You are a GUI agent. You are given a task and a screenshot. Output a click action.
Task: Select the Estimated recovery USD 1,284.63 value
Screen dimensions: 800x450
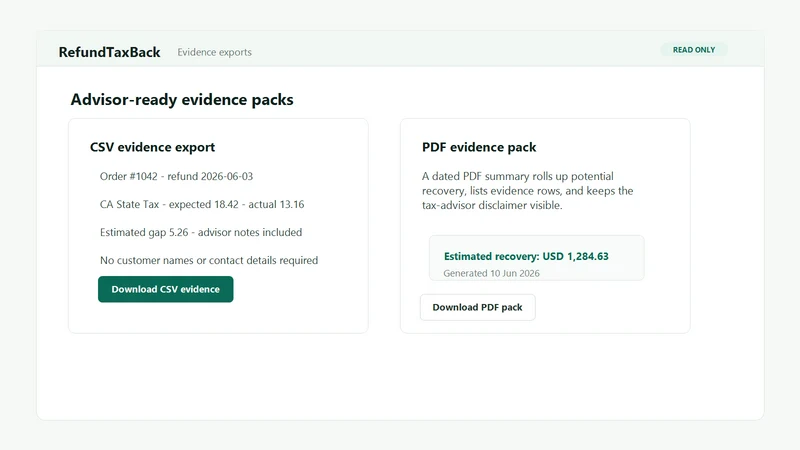pos(526,256)
